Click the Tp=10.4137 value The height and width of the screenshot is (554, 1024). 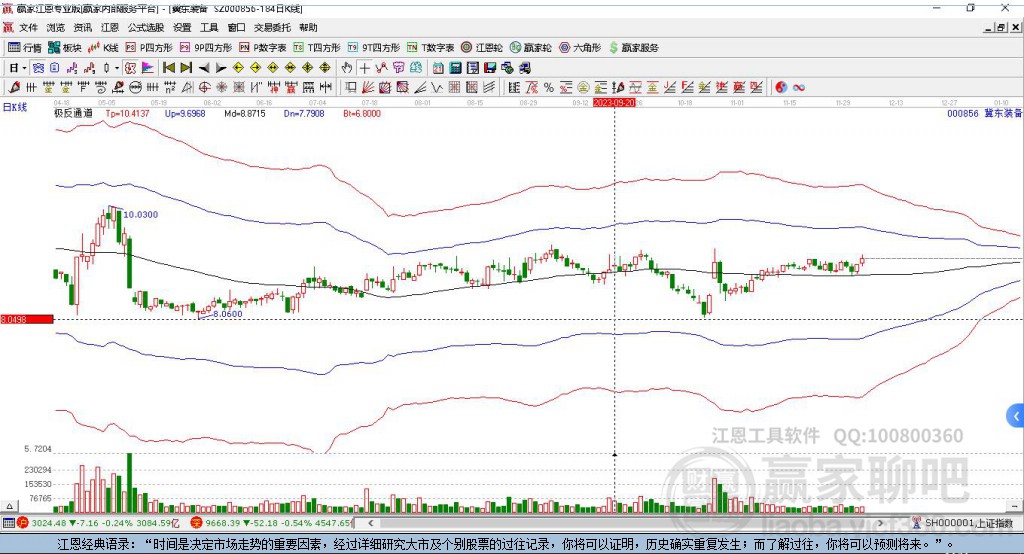(x=127, y=113)
